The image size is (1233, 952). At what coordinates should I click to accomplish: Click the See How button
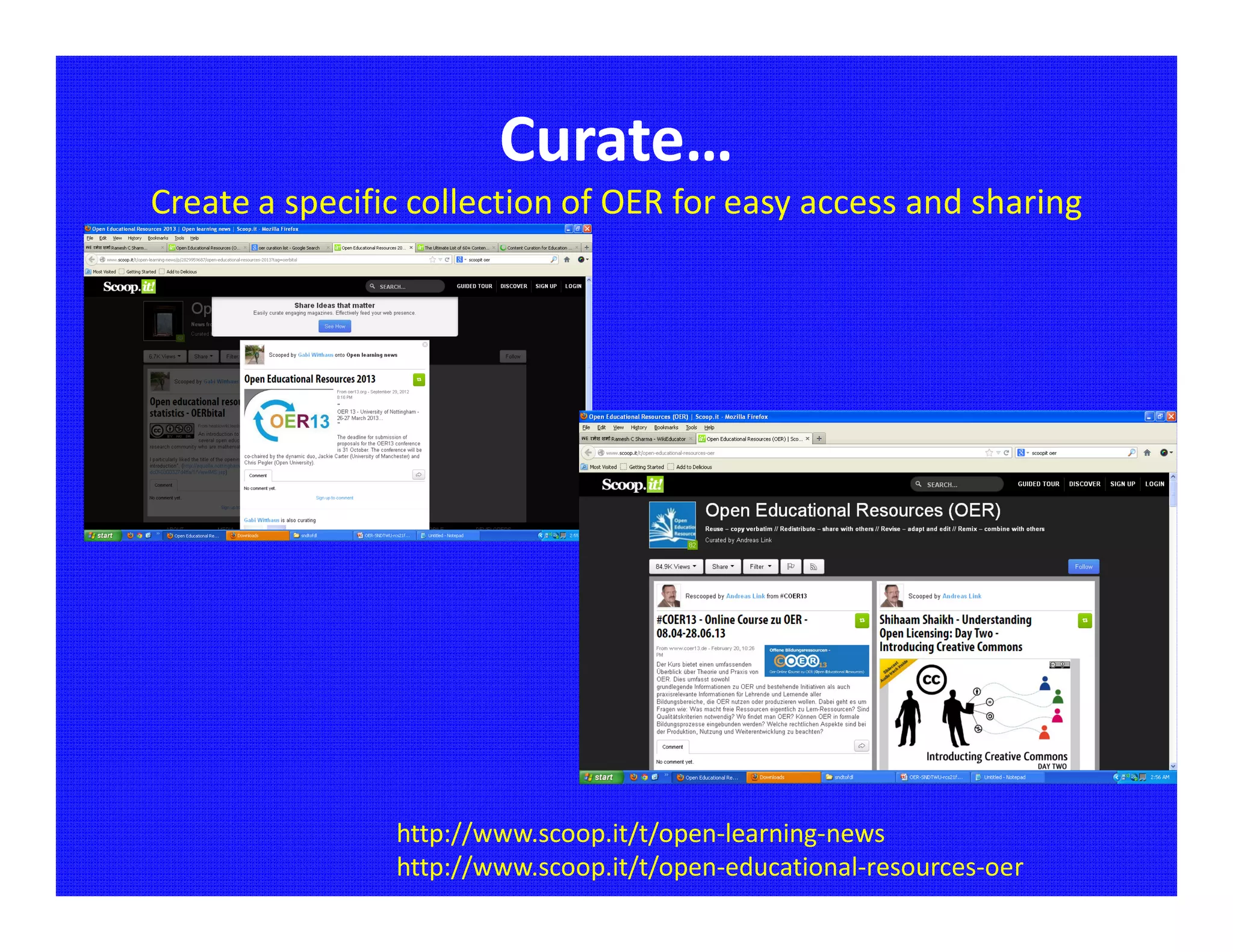[x=335, y=326]
